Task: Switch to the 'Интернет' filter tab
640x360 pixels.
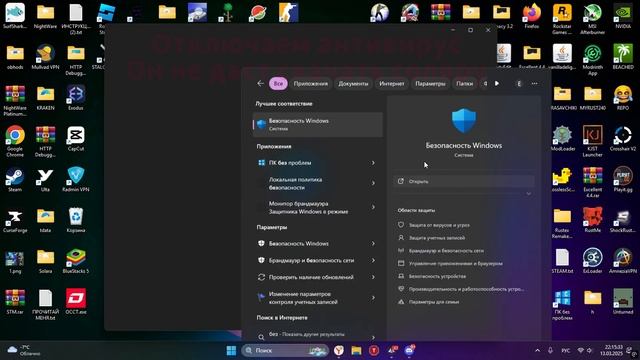Action: (x=392, y=83)
